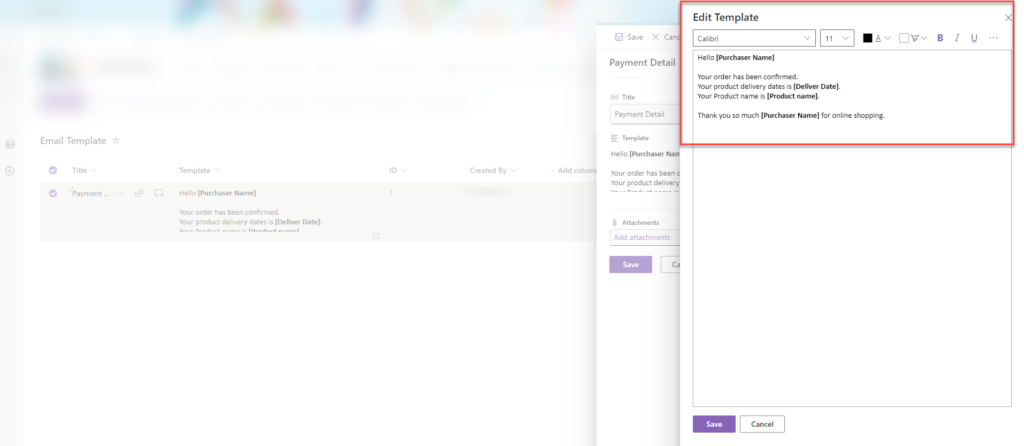Viewport: 1024px width, 446px height.
Task: Uncheck the Payment Detail row checkbox
Action: tap(53, 193)
